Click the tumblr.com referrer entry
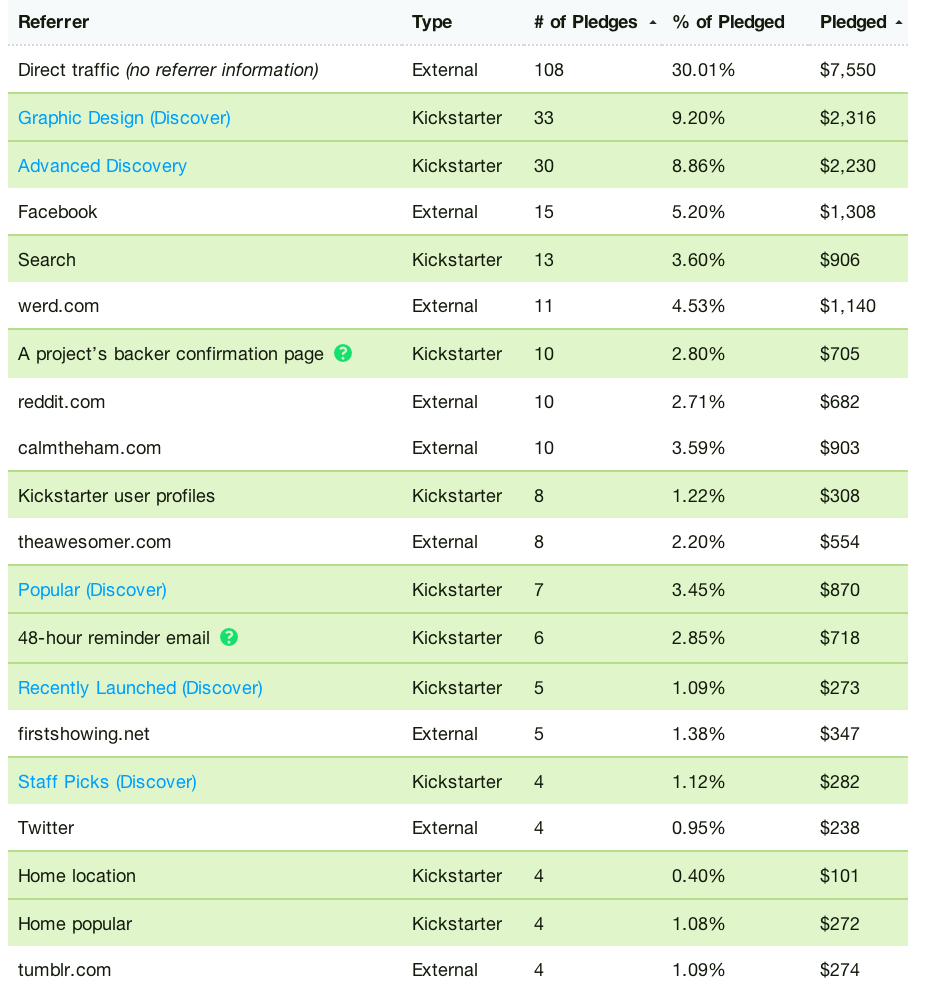936x988 pixels. point(64,970)
